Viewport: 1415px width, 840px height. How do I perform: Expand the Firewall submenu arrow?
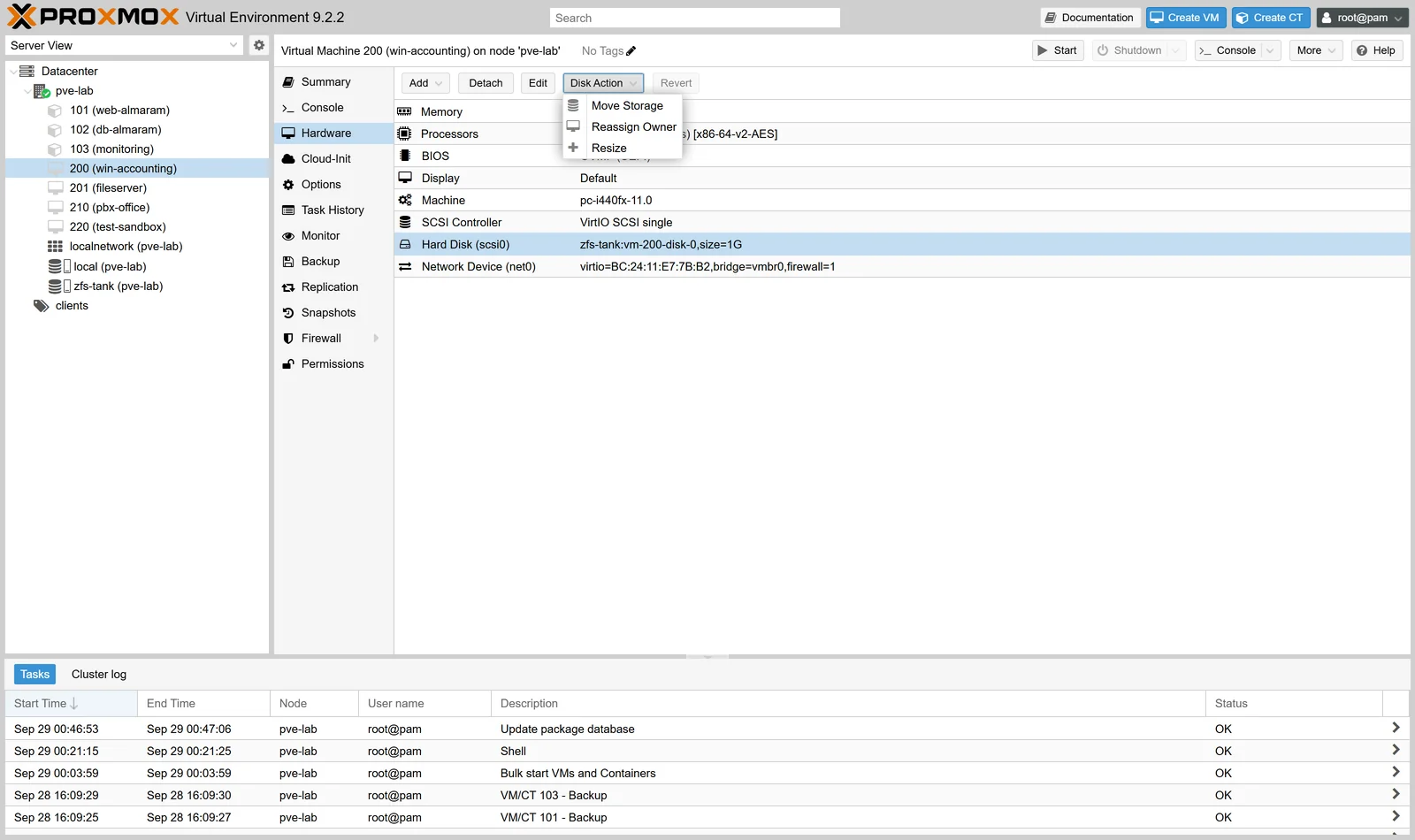pyautogui.click(x=376, y=339)
